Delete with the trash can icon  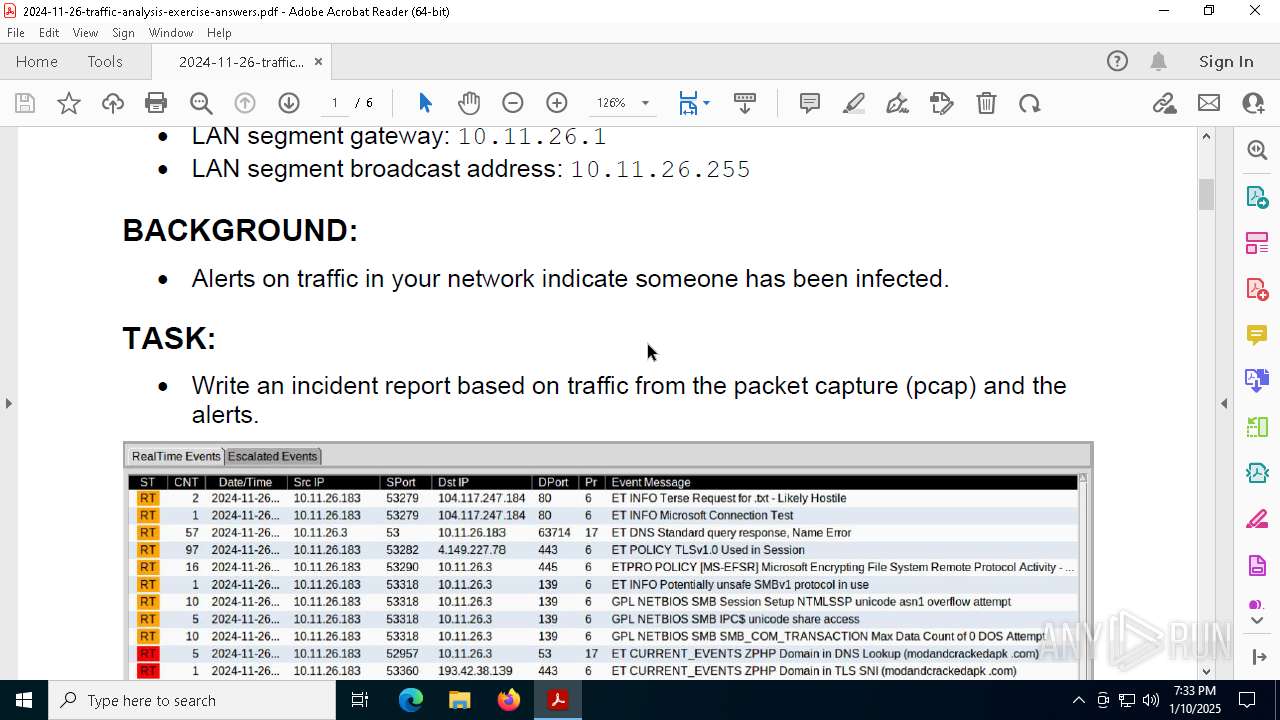[986, 103]
